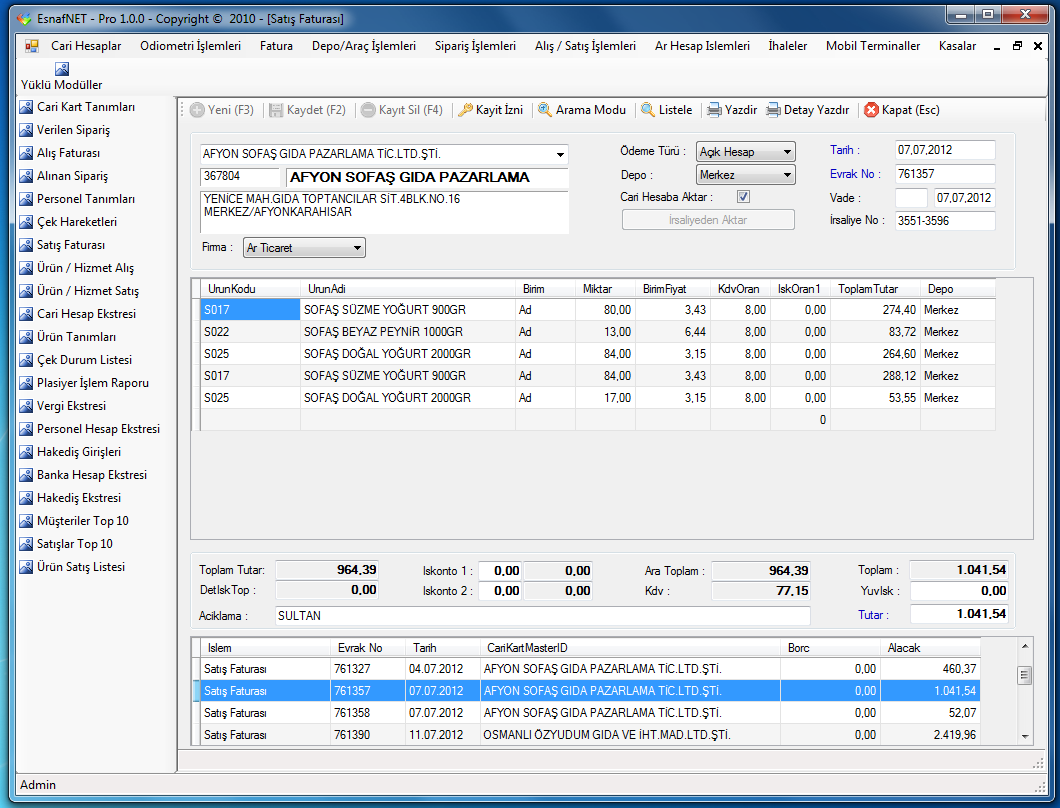Click the application icon in the menu bar
Image resolution: width=1060 pixels, height=808 pixels.
click(x=32, y=46)
